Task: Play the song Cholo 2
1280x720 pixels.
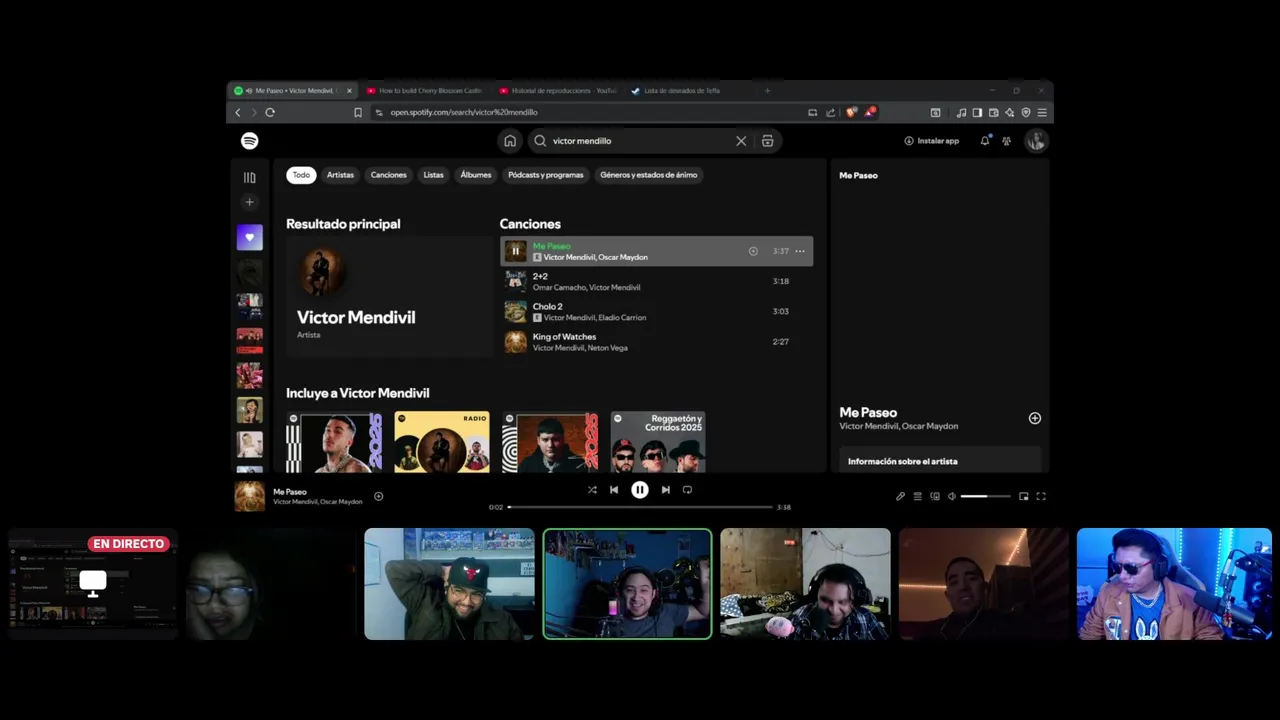Action: coord(515,311)
